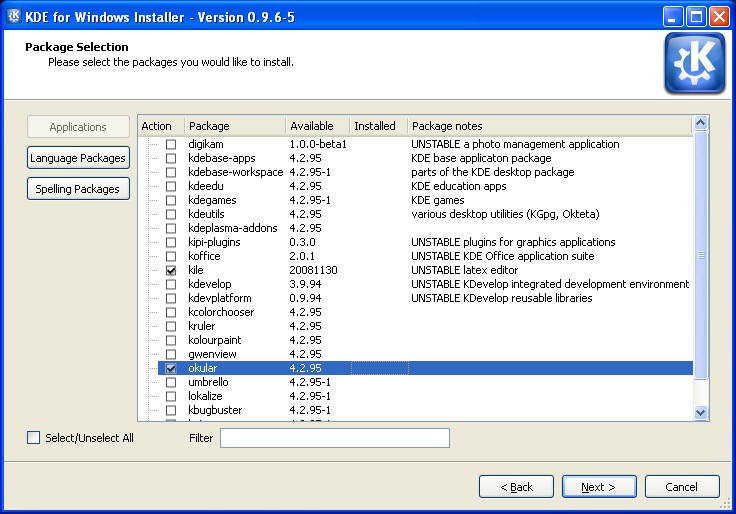736x514 pixels.
Task: Tick the koffice checkbox
Action: click(x=171, y=256)
